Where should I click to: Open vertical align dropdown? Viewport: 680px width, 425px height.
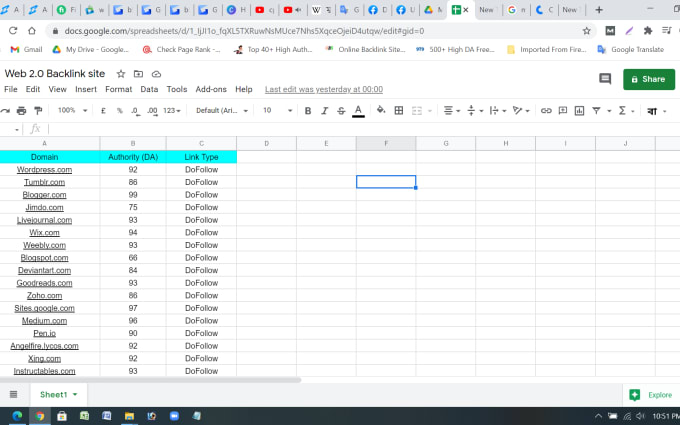click(x=475, y=111)
